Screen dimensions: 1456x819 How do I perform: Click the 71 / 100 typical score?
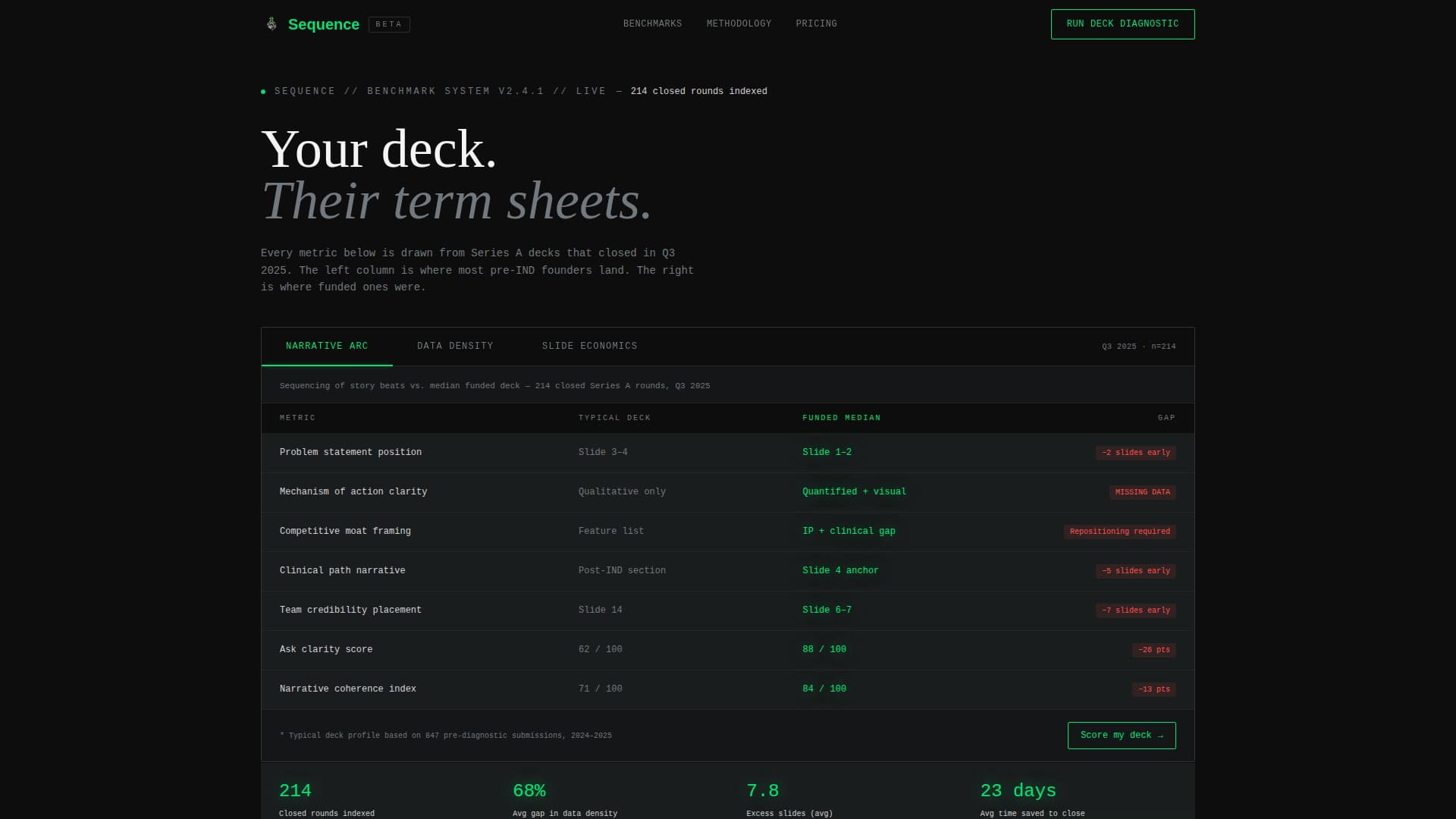click(600, 689)
